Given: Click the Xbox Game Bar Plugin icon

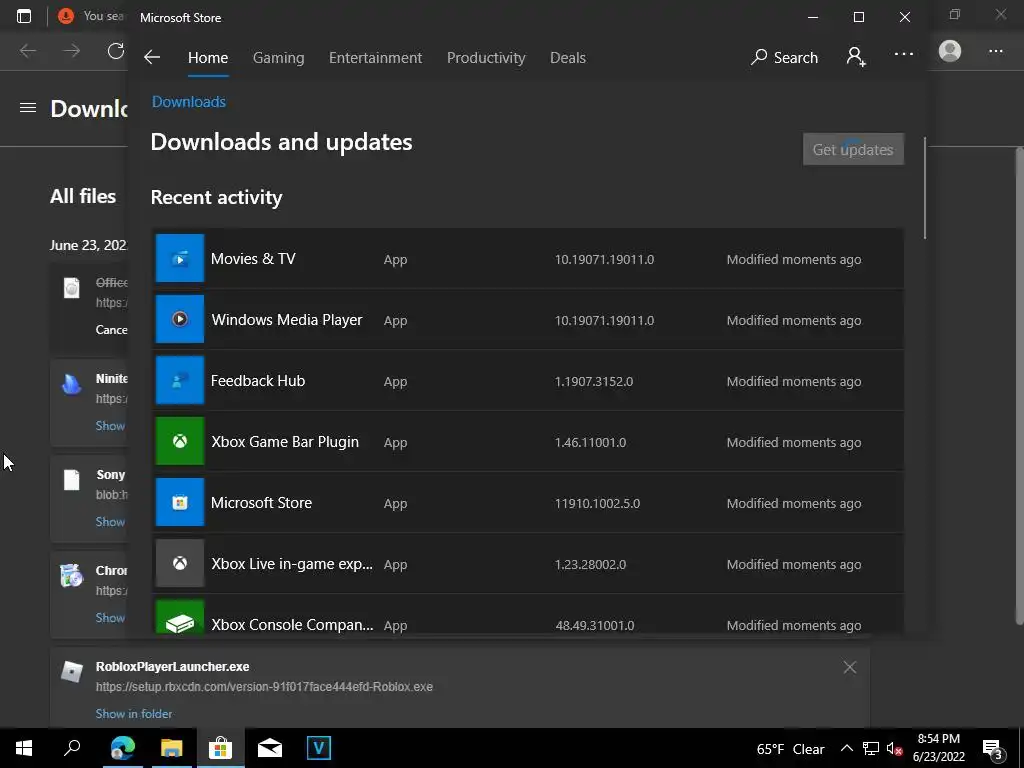Looking at the screenshot, I should click(180, 441).
